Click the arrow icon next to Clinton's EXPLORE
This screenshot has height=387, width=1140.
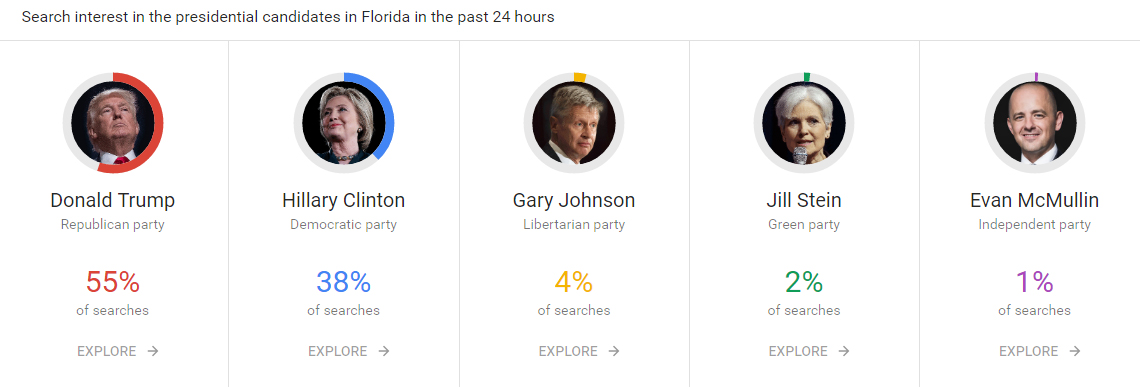pos(384,351)
